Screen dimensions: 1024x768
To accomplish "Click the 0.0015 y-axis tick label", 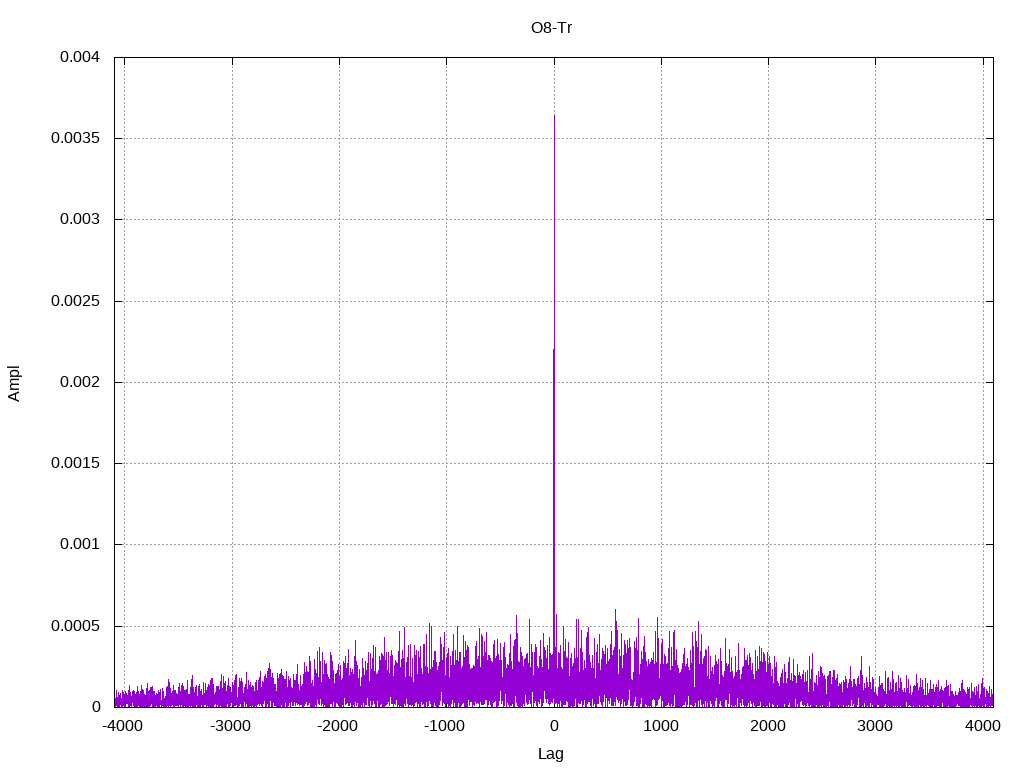I will 75,463.
